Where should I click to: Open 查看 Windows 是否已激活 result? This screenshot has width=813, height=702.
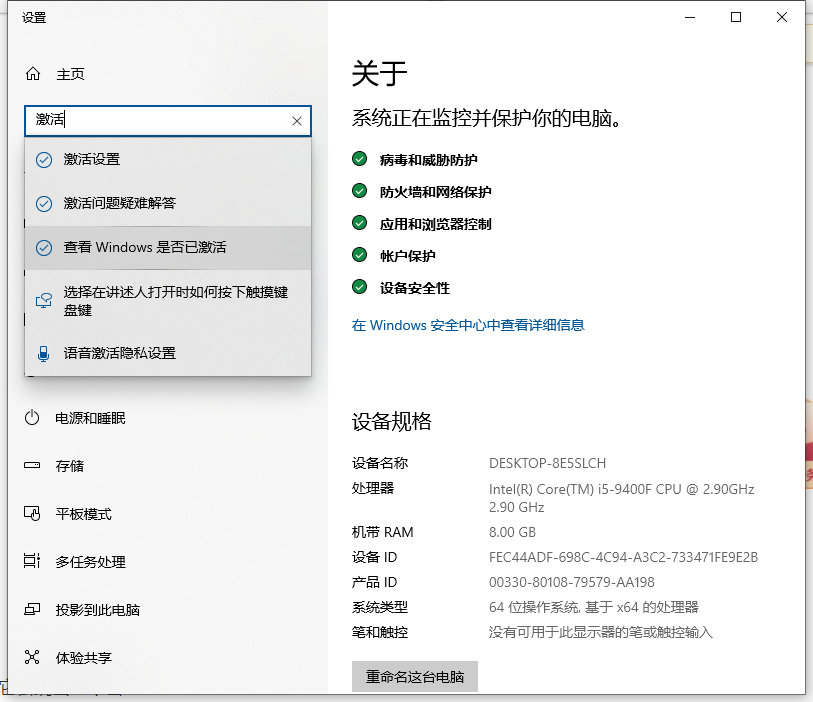point(152,247)
